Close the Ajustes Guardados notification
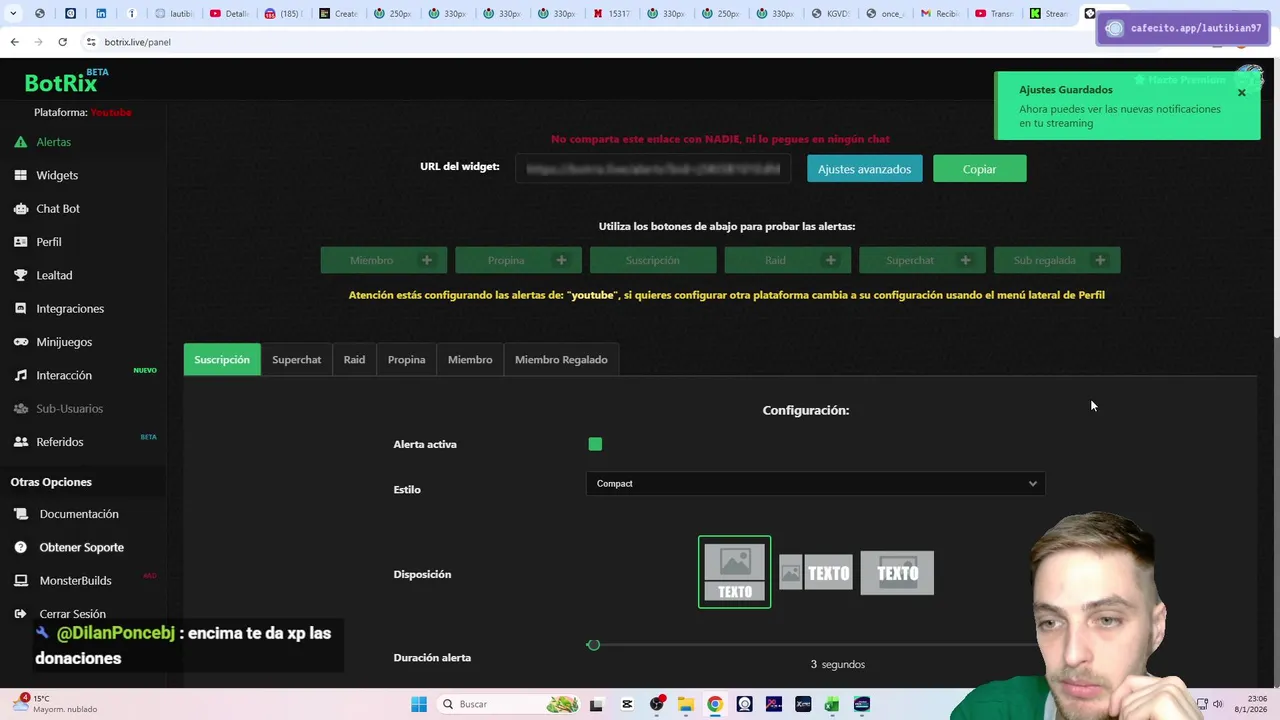Image resolution: width=1280 pixels, height=720 pixels. click(x=1242, y=92)
